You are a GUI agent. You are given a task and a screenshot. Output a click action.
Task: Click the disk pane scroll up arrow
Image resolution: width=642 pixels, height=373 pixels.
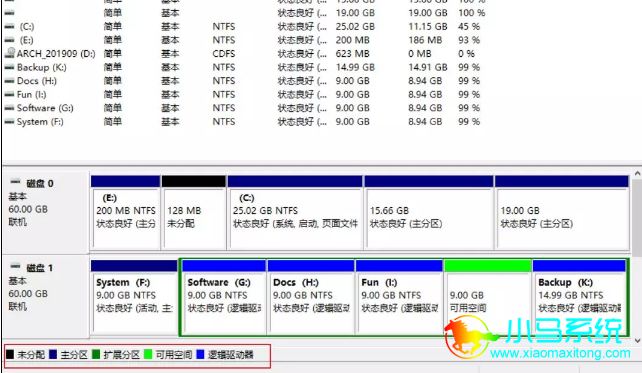click(637, 174)
